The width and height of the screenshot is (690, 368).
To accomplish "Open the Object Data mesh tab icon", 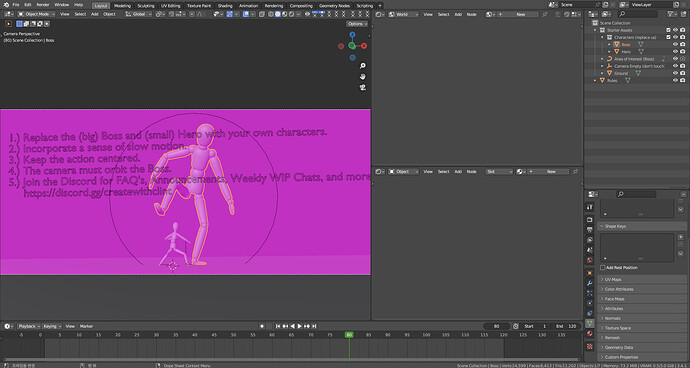I will (590, 324).
